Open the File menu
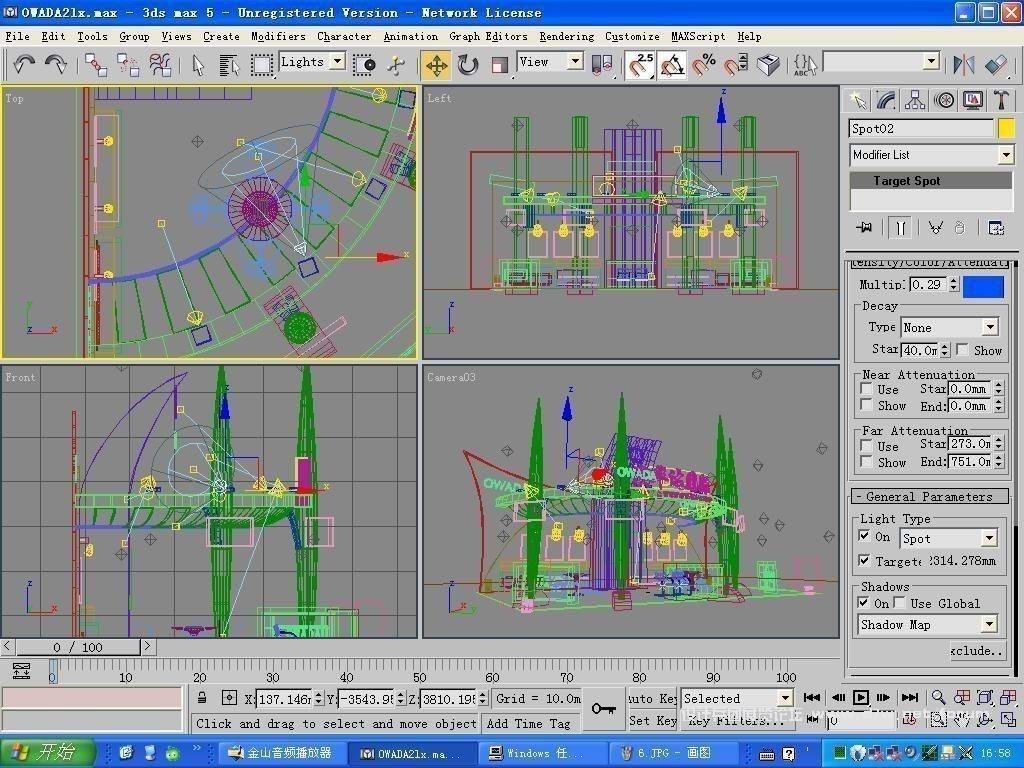 [x=17, y=37]
